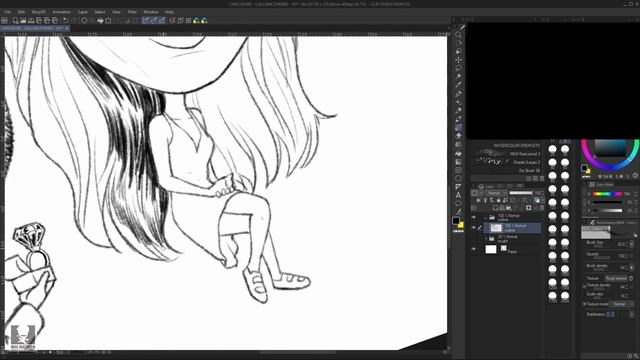Pick a color in the color wheel square
This screenshot has height=360, width=640.
pyautogui.click(x=610, y=148)
